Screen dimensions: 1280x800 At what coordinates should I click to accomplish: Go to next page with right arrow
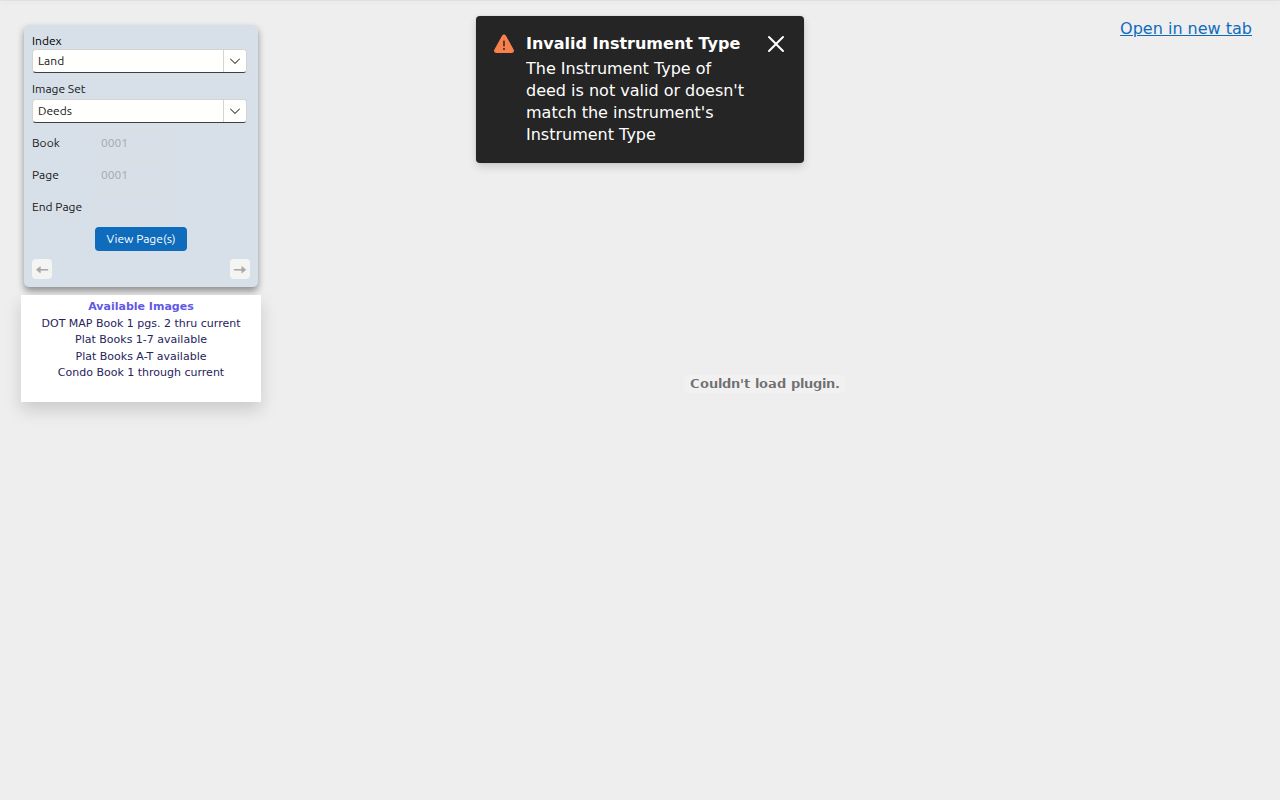[240, 269]
